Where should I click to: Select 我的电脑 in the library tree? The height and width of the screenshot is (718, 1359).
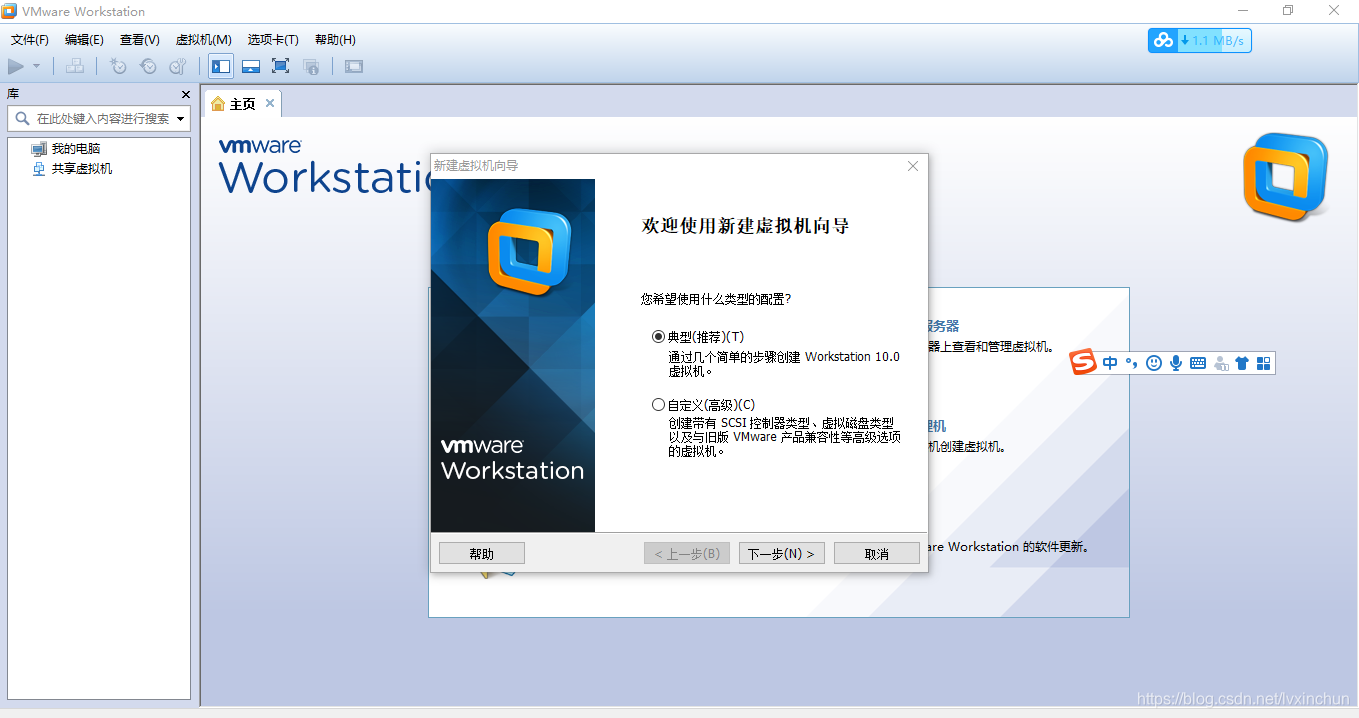point(76,148)
